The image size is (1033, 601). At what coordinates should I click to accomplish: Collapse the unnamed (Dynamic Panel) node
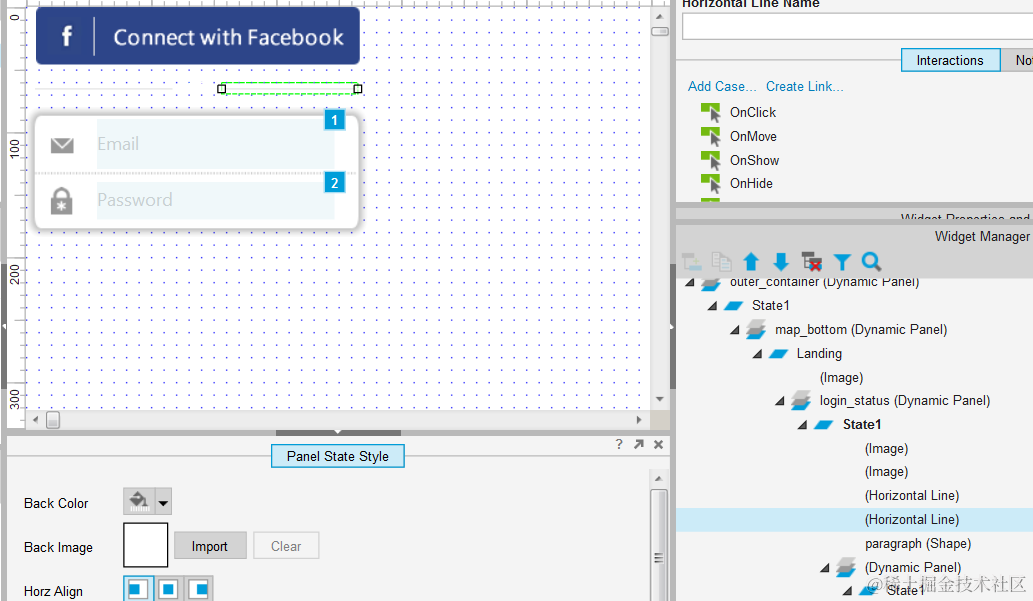click(825, 567)
